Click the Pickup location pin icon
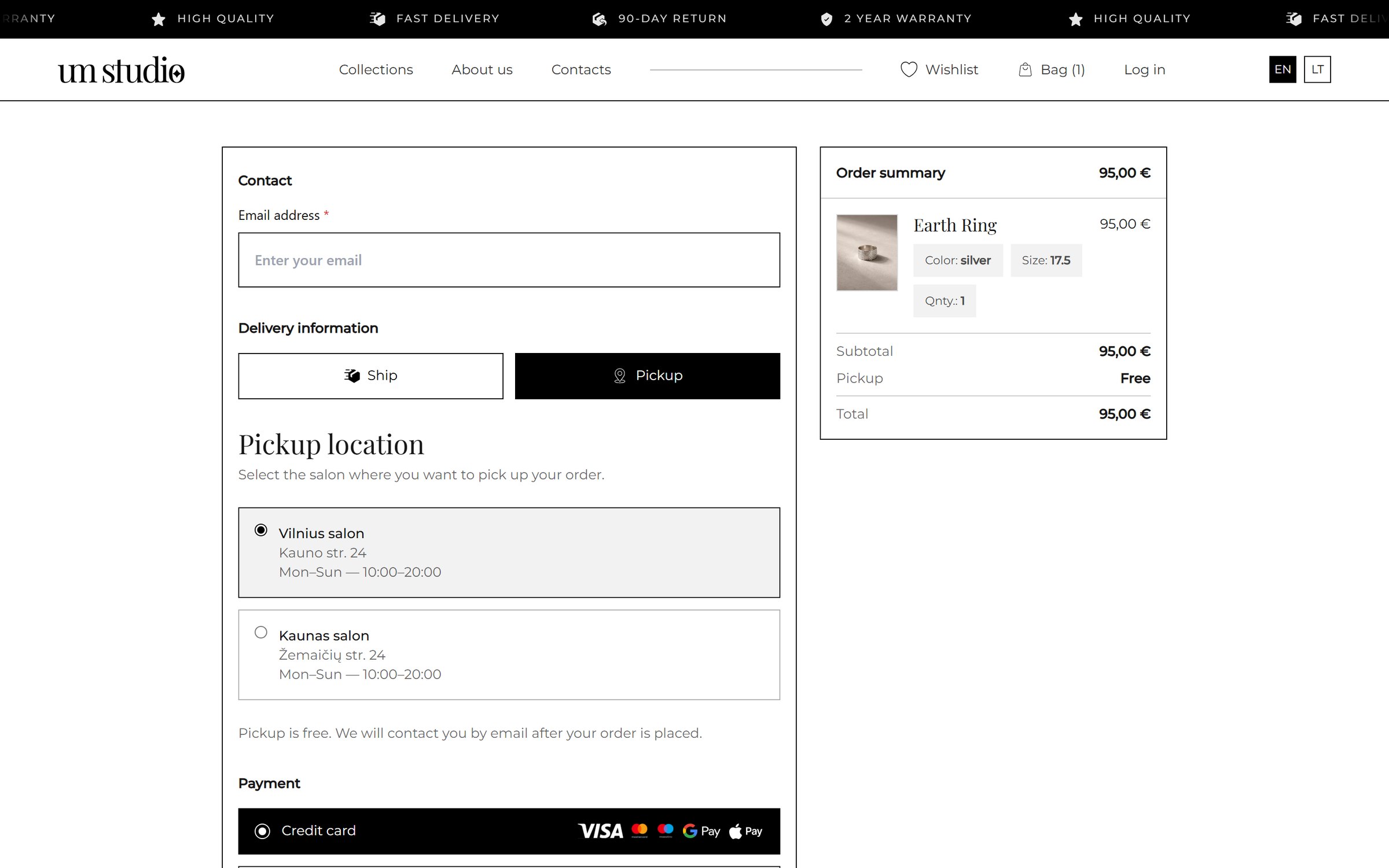This screenshot has height=868, width=1389. coord(619,376)
